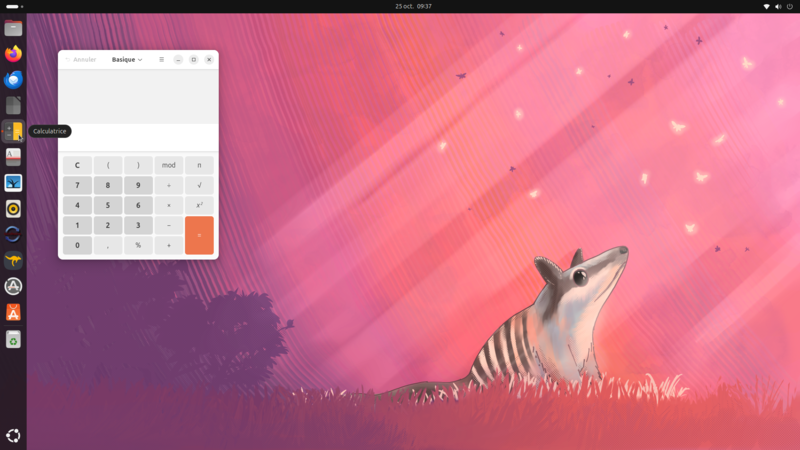This screenshot has width=800, height=450.
Task: Open the calculator hamburger menu
Action: tap(162, 60)
